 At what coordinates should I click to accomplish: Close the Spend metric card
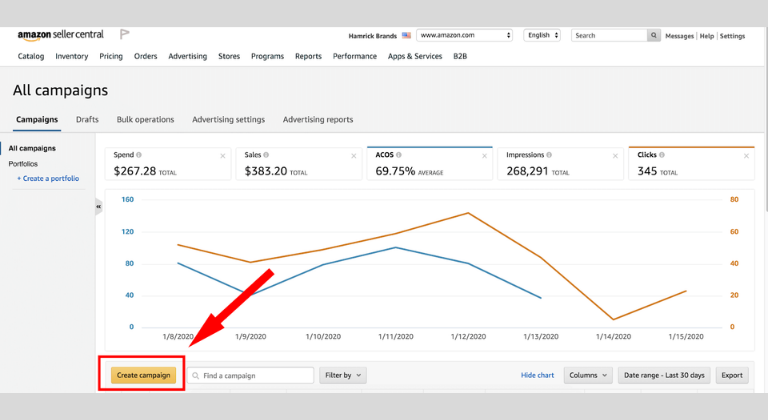pos(223,156)
